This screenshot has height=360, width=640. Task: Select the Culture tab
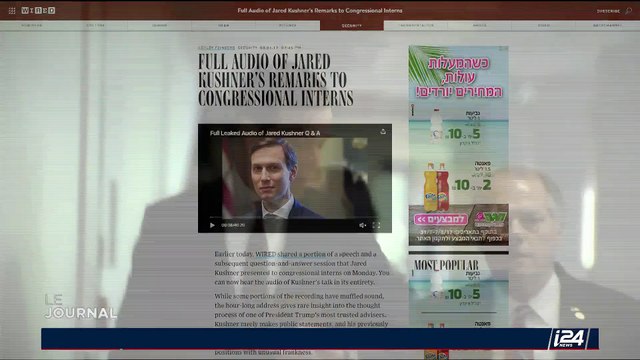[x=96, y=25]
